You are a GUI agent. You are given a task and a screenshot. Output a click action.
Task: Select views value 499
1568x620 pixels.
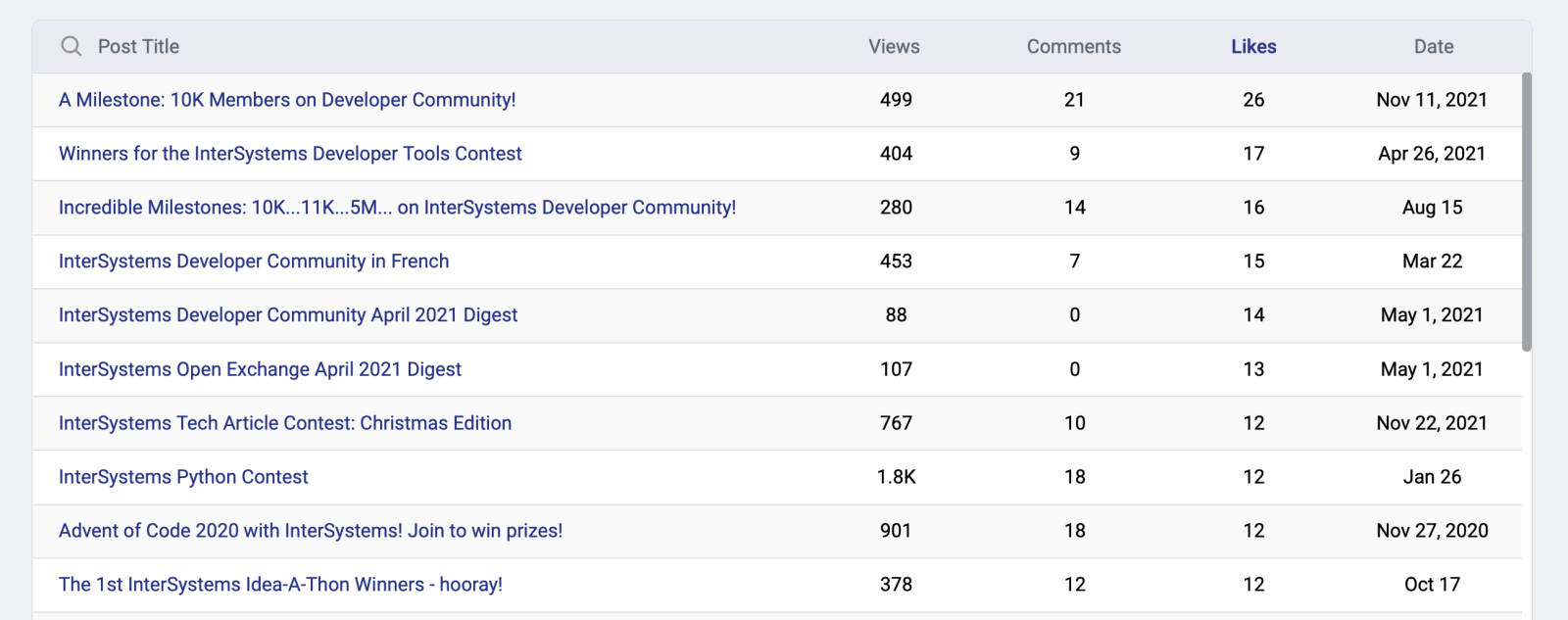click(x=896, y=100)
